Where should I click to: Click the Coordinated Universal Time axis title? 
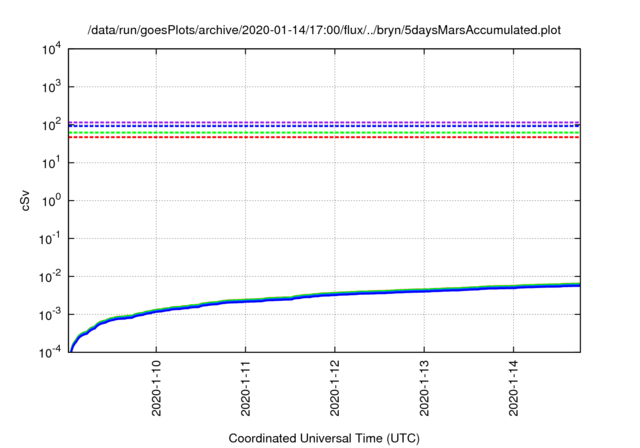(324, 439)
